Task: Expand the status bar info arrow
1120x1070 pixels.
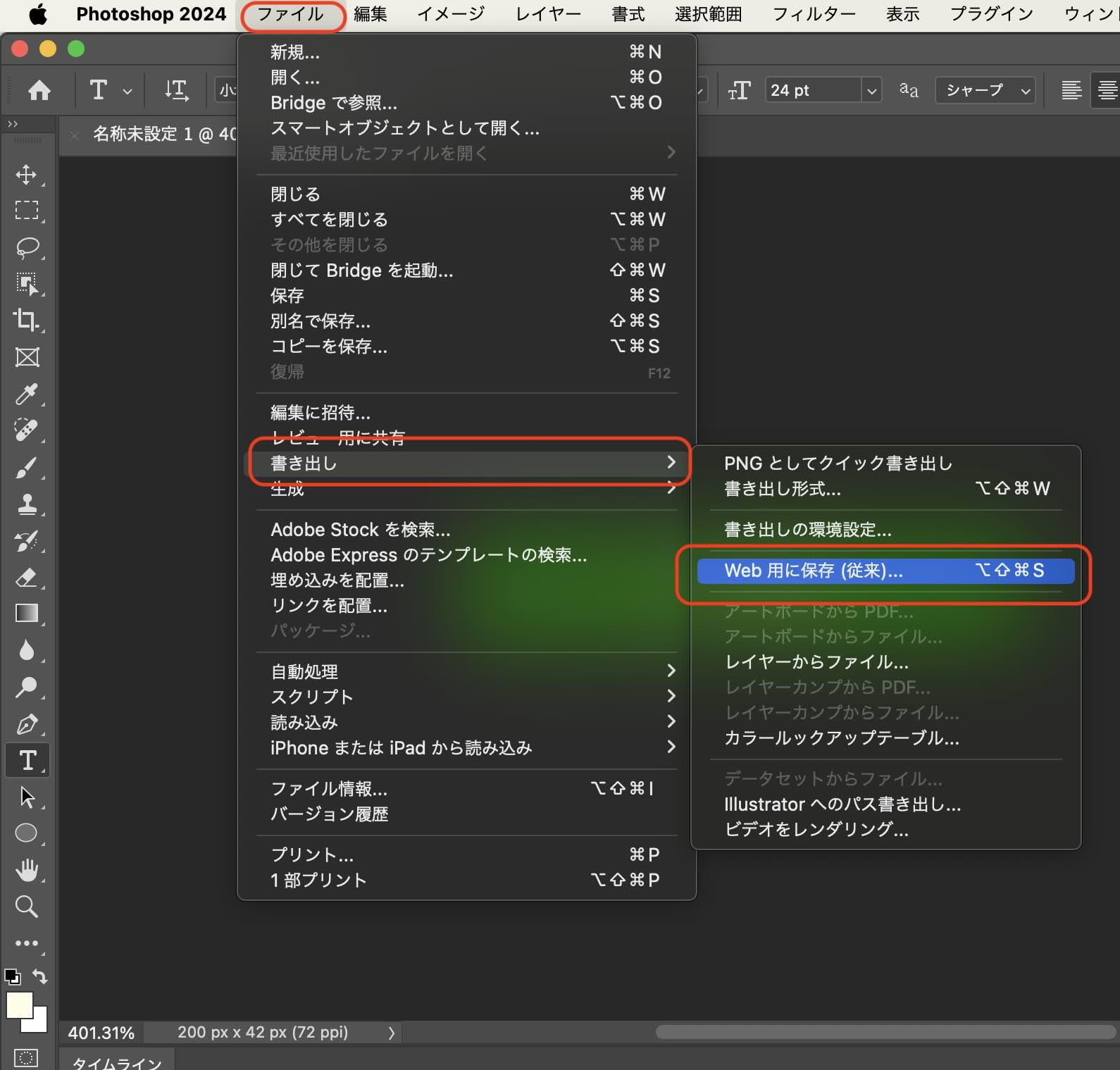Action: coord(392,1033)
